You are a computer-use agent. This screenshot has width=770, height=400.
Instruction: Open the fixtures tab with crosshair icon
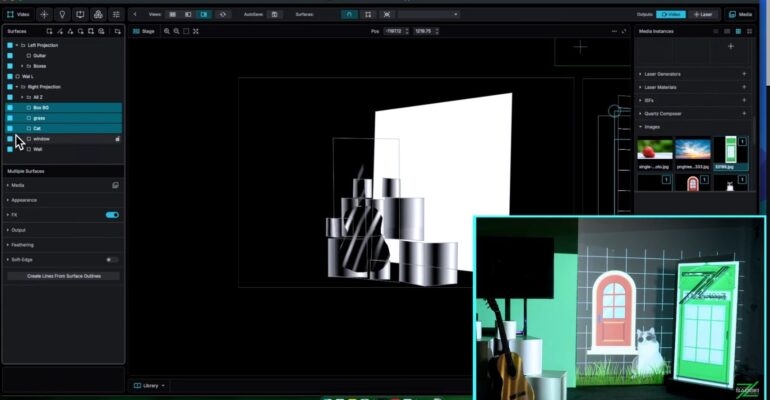point(44,14)
